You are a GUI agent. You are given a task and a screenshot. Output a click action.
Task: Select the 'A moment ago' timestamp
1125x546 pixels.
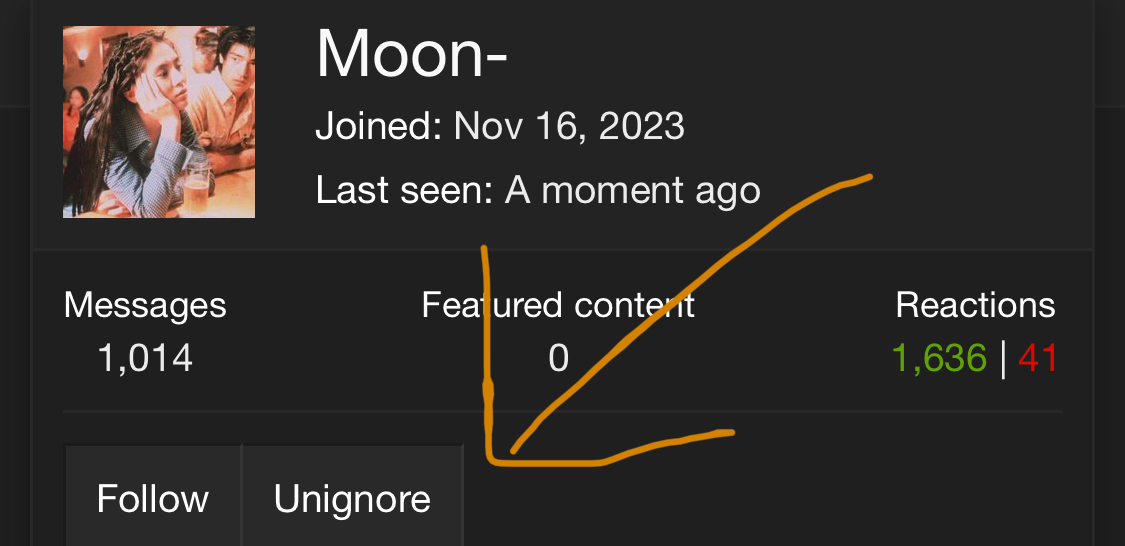(x=633, y=191)
